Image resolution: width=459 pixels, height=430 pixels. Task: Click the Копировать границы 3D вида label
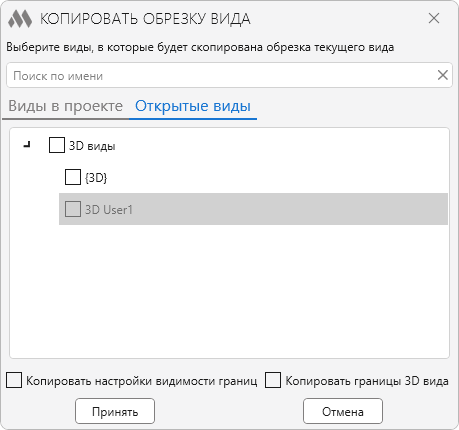[367, 381]
